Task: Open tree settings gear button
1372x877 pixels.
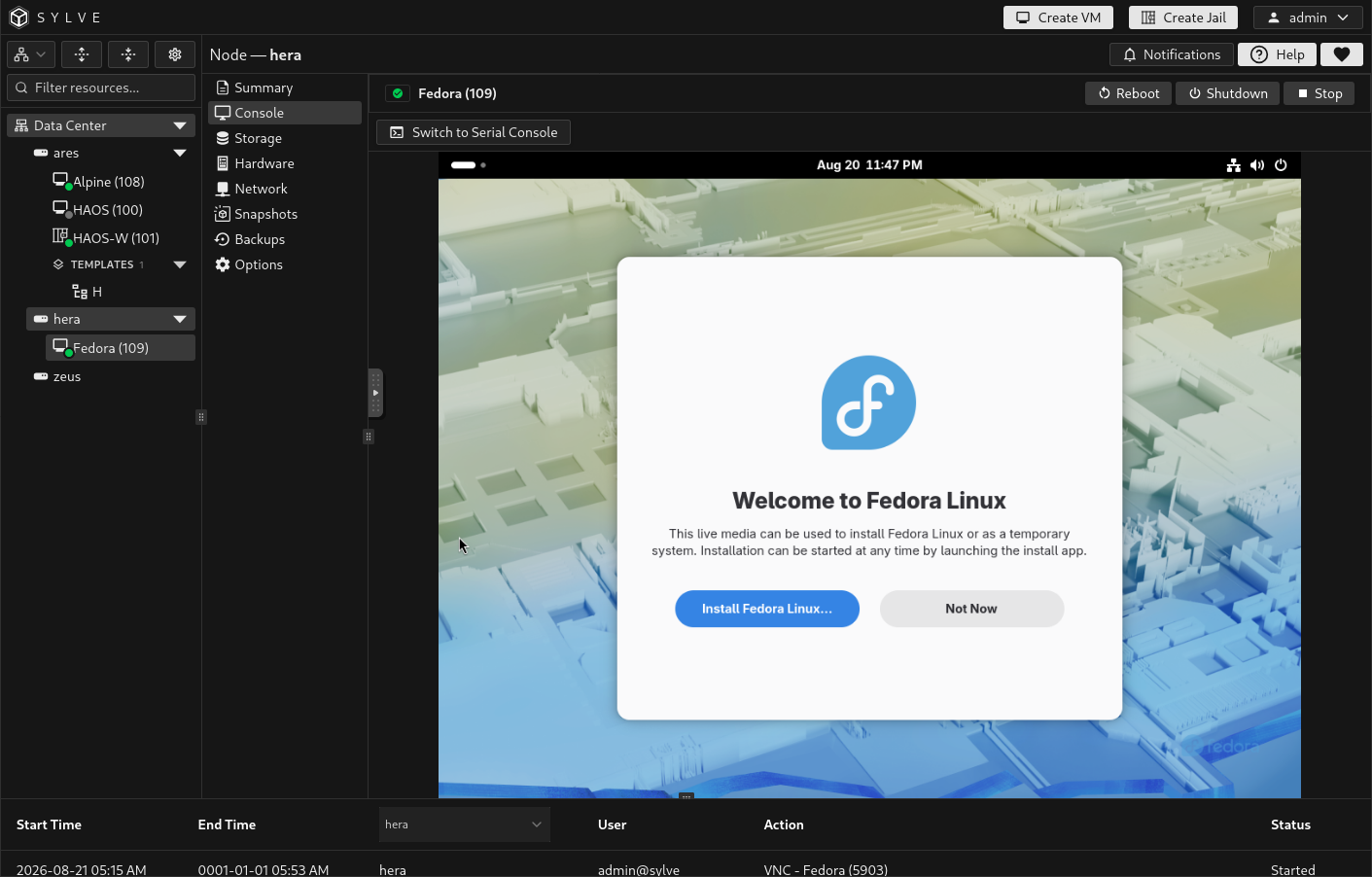Action: click(x=175, y=54)
